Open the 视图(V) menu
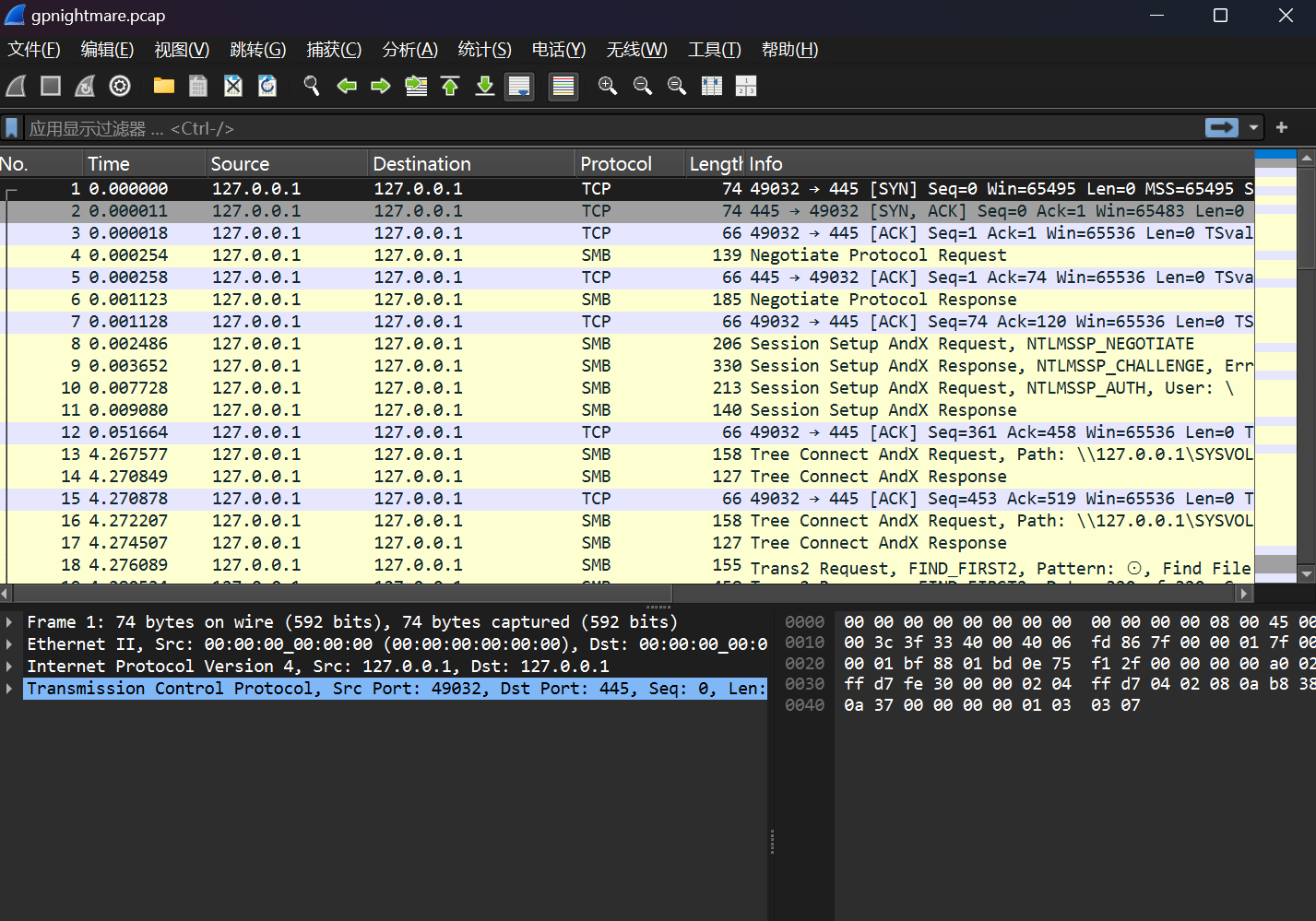Screen dimensions: 1316x921 click(x=182, y=49)
